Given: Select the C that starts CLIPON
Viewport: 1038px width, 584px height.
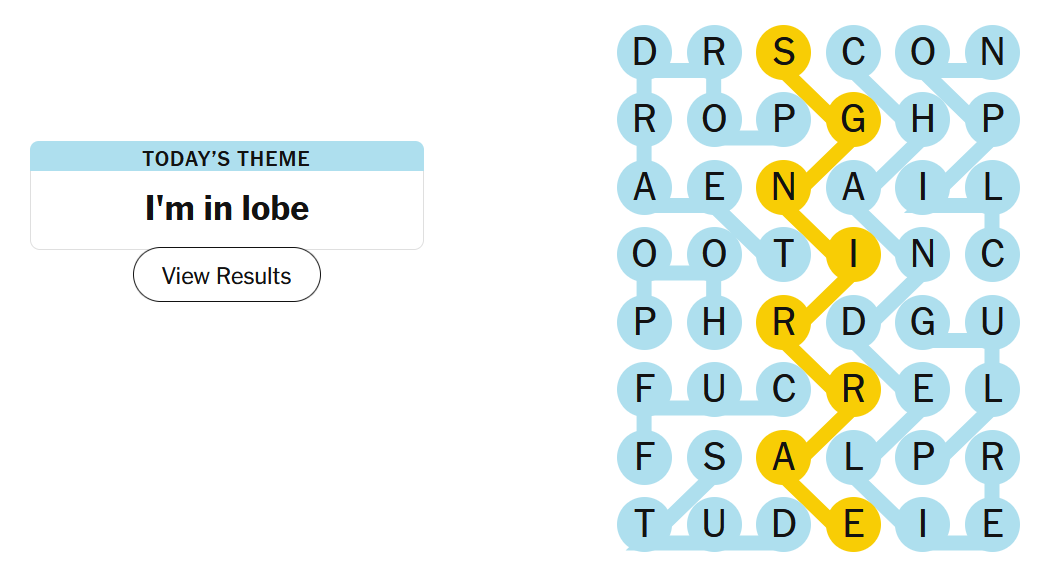Looking at the screenshot, I should (x=991, y=254).
